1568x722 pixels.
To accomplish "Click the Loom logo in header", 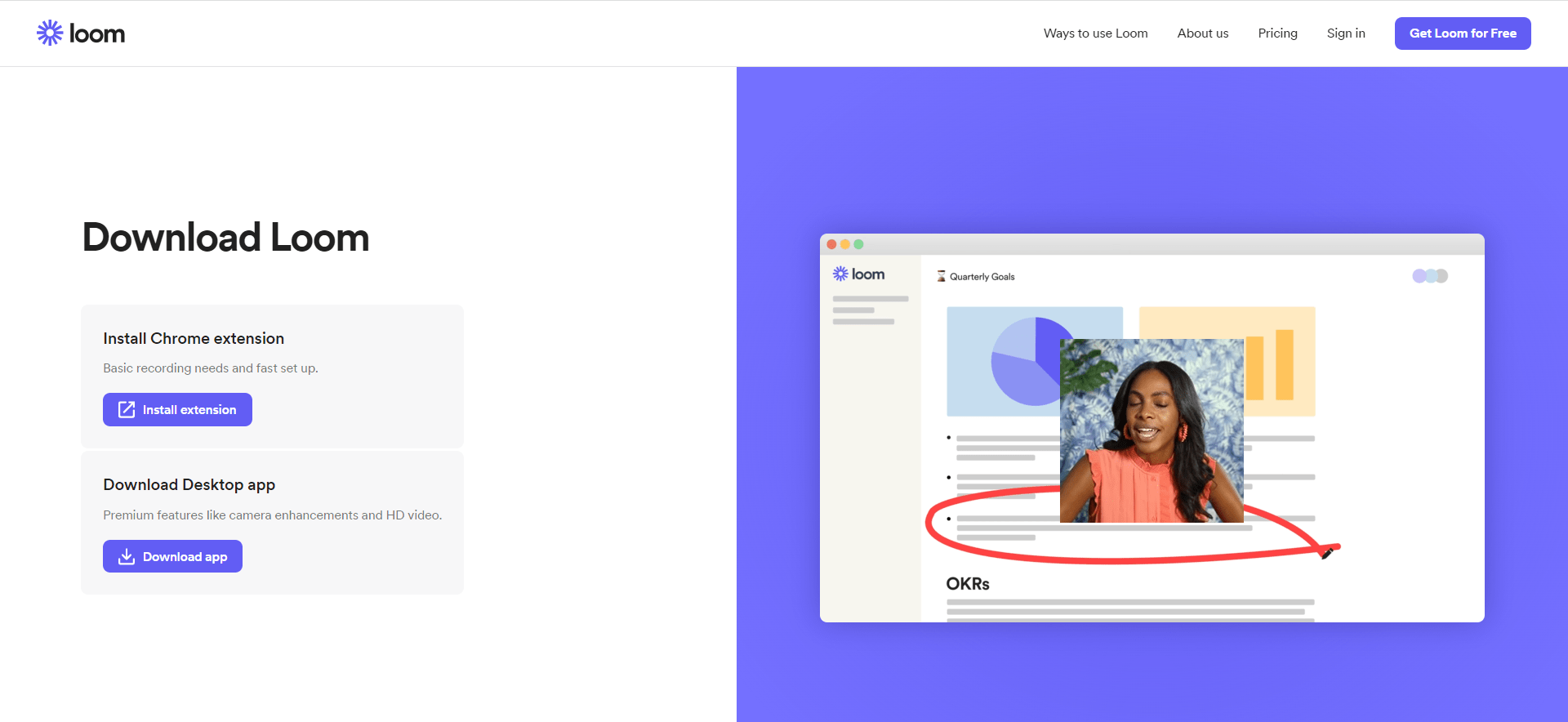I will pos(81,33).
